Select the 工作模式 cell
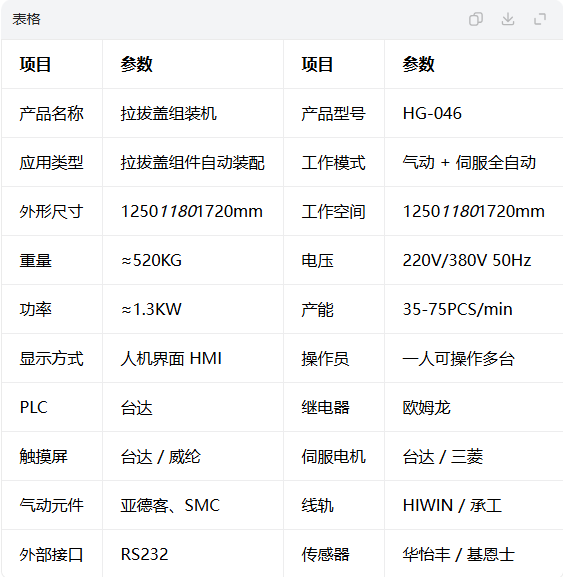The image size is (563, 577). click(x=333, y=163)
